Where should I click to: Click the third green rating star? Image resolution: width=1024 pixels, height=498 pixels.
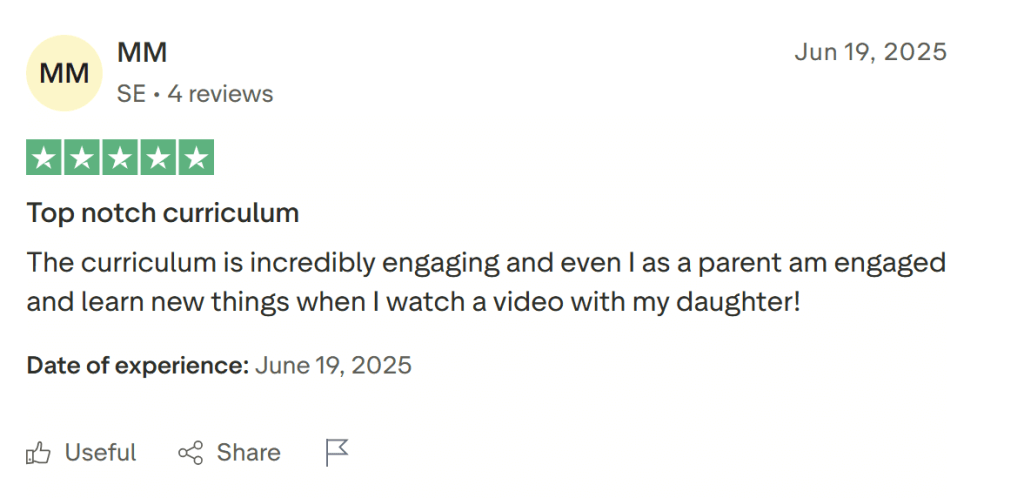point(120,158)
